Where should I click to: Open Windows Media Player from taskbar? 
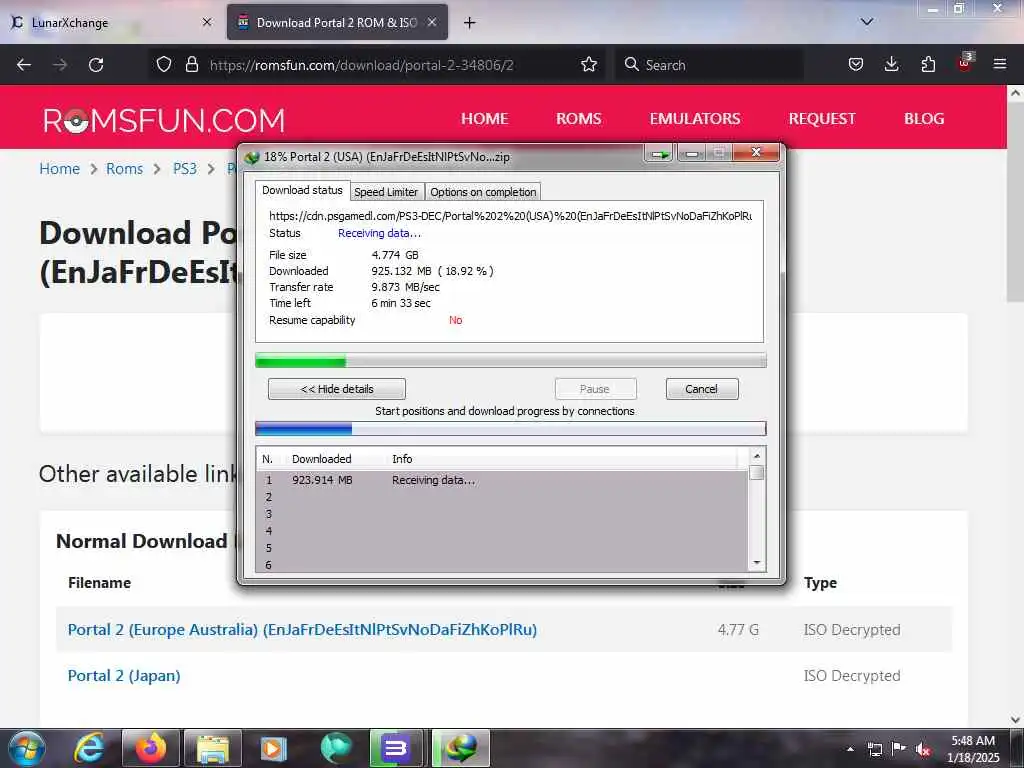274,748
